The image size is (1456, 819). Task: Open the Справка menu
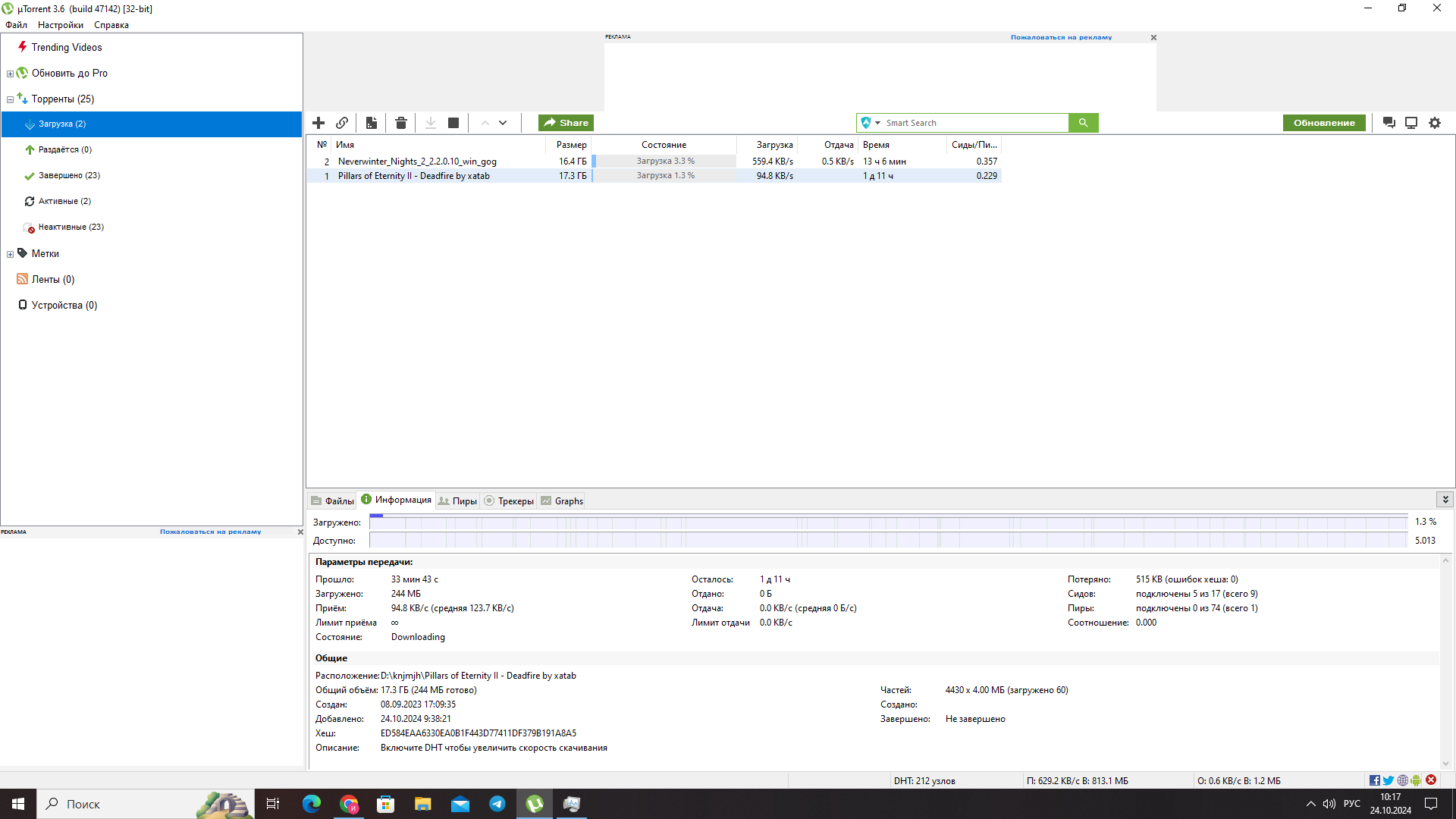pyautogui.click(x=111, y=25)
